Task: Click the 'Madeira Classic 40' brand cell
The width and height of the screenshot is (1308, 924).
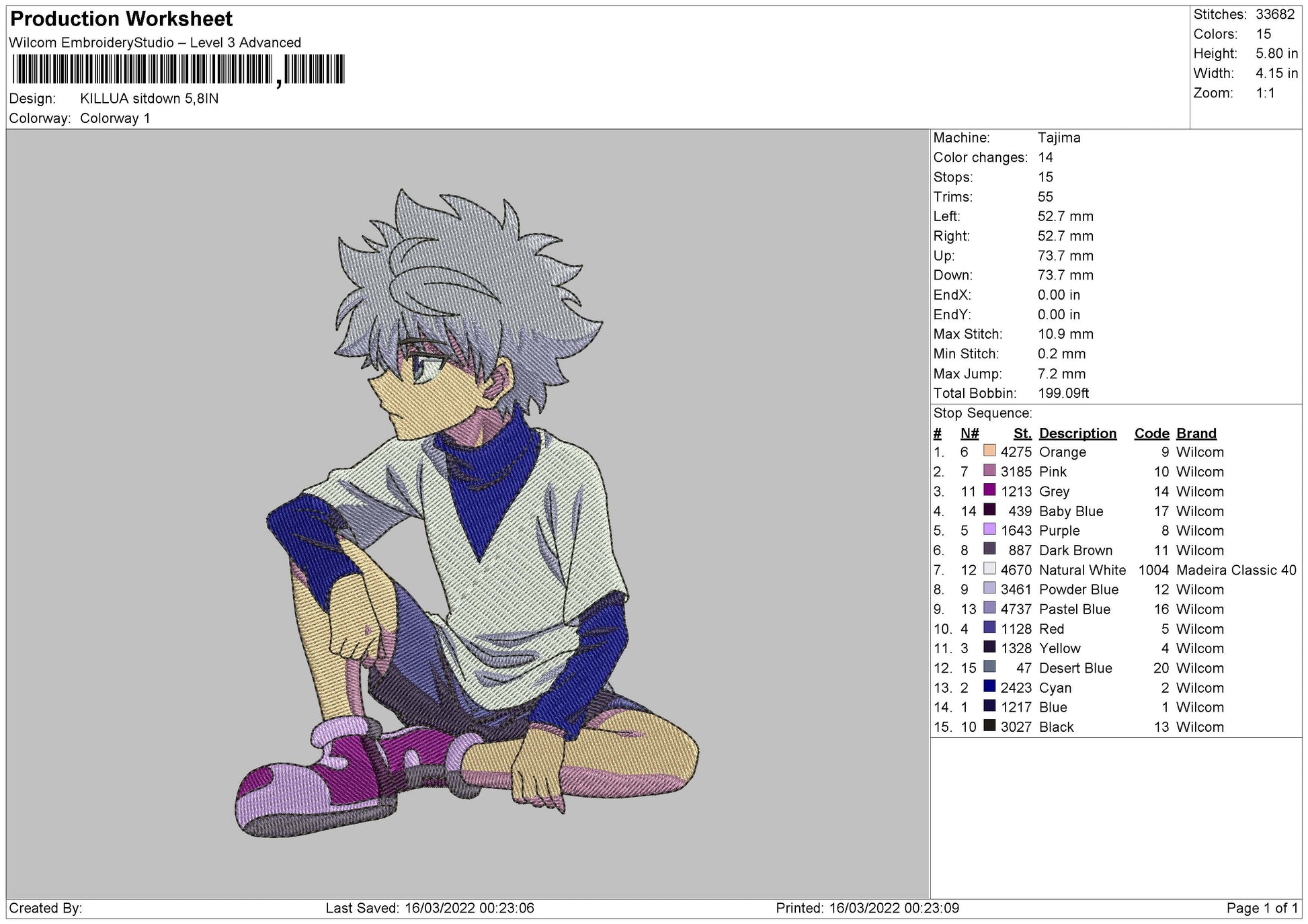Action: click(1236, 570)
